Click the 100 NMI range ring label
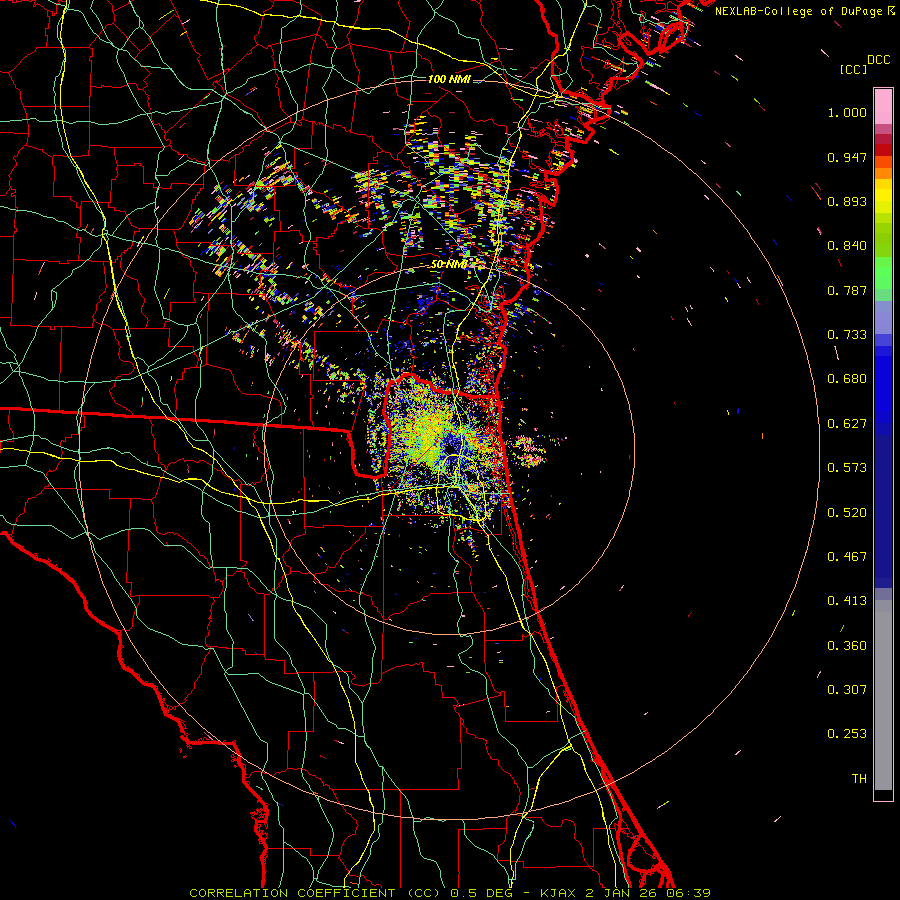Viewport: 900px width, 900px height. pos(449,79)
